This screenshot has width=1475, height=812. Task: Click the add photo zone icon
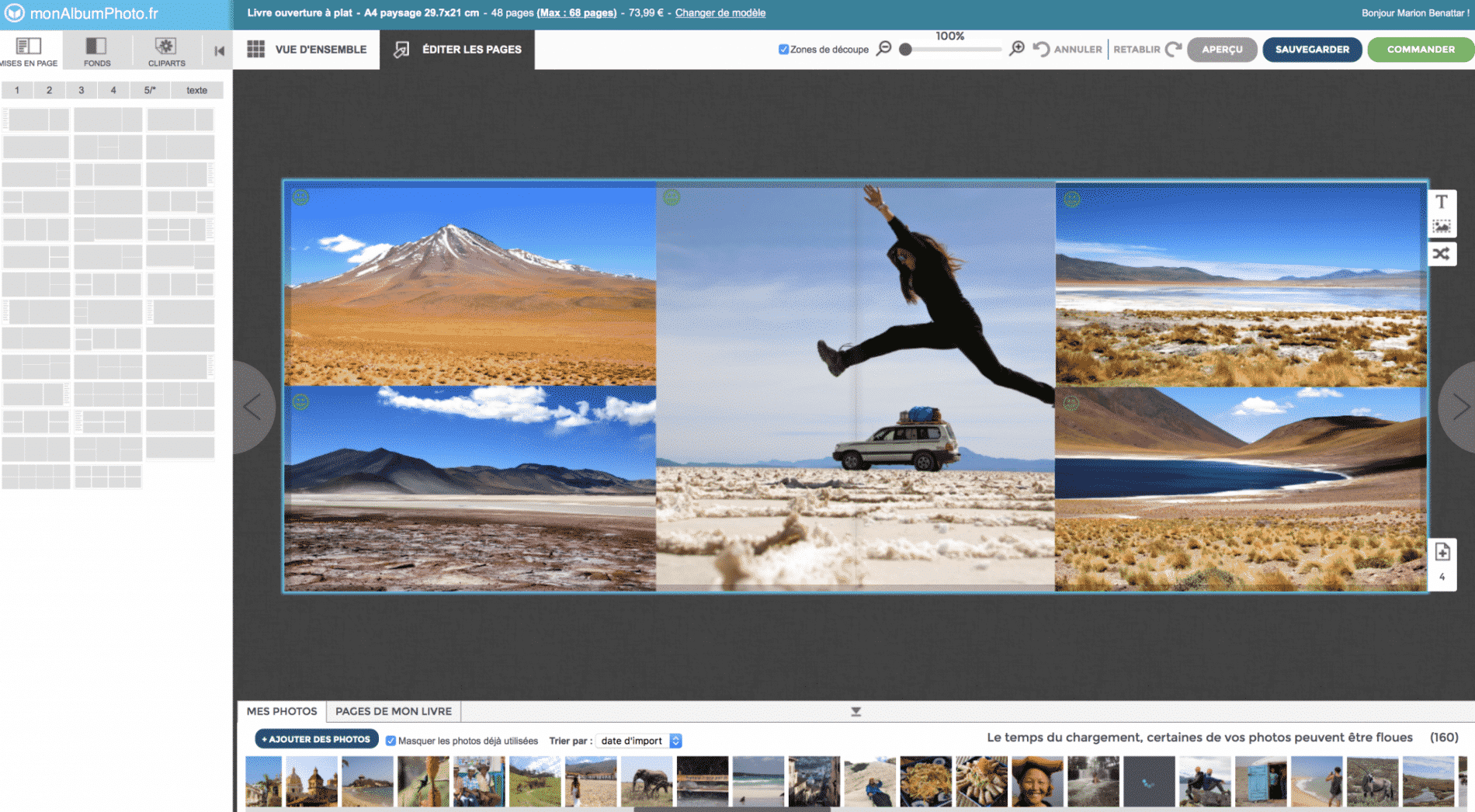click(1442, 227)
